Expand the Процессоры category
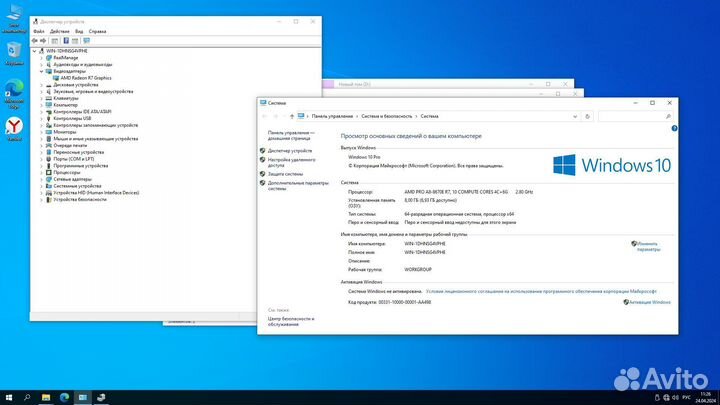720x405 pixels. [x=41, y=173]
